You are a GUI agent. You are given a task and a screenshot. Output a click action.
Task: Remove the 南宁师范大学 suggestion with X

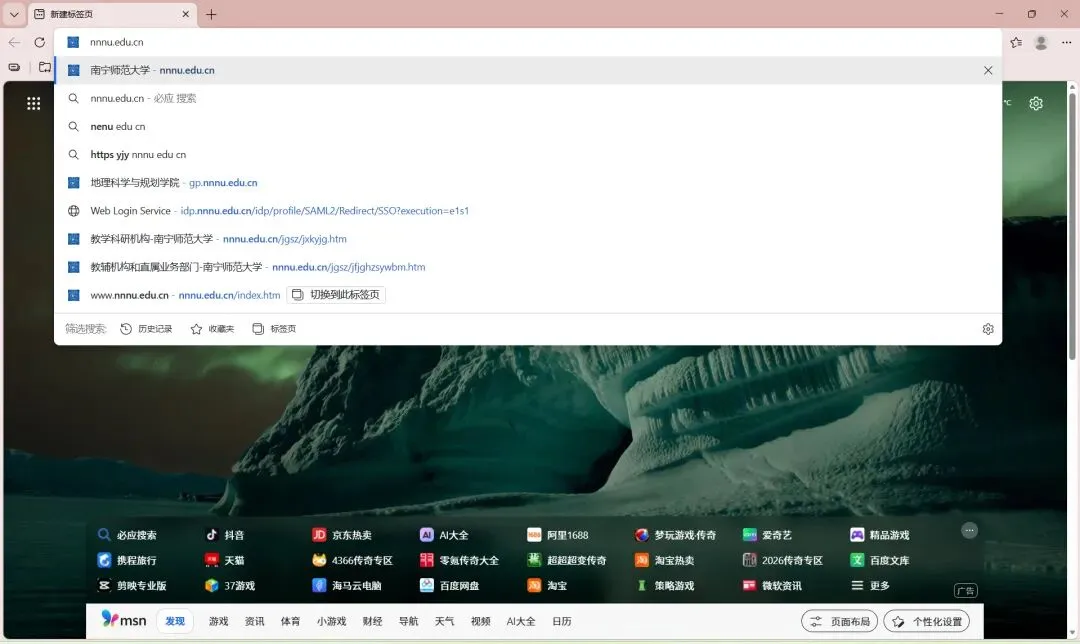coord(988,70)
